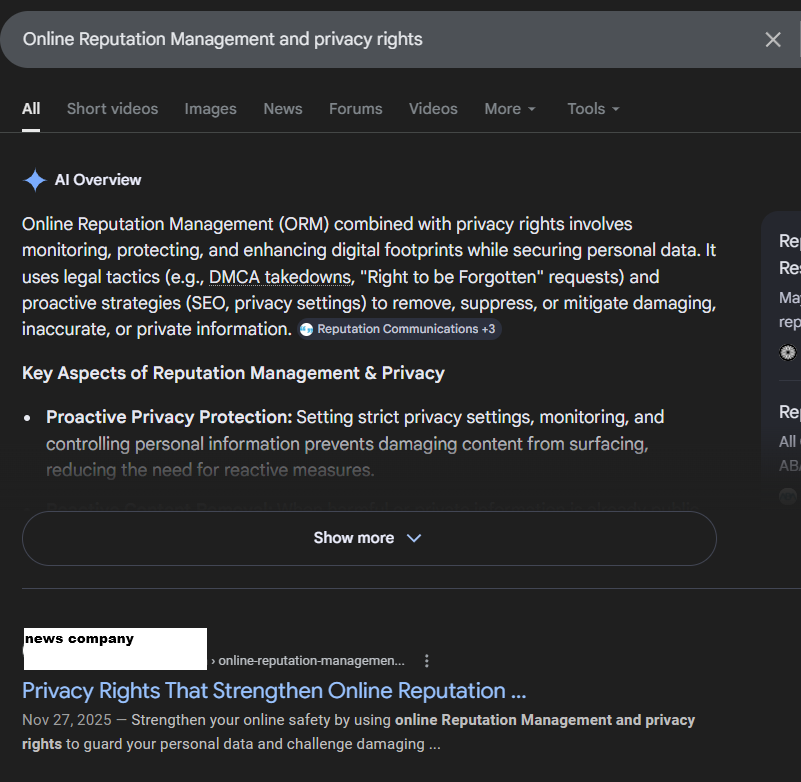The height and width of the screenshot is (782, 801).
Task: Expand AI Overview with Show more
Action: coord(369,538)
